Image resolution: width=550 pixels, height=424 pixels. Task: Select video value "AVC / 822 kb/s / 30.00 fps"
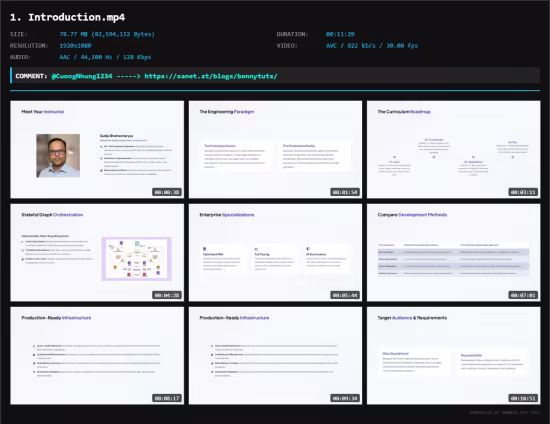(x=372, y=46)
